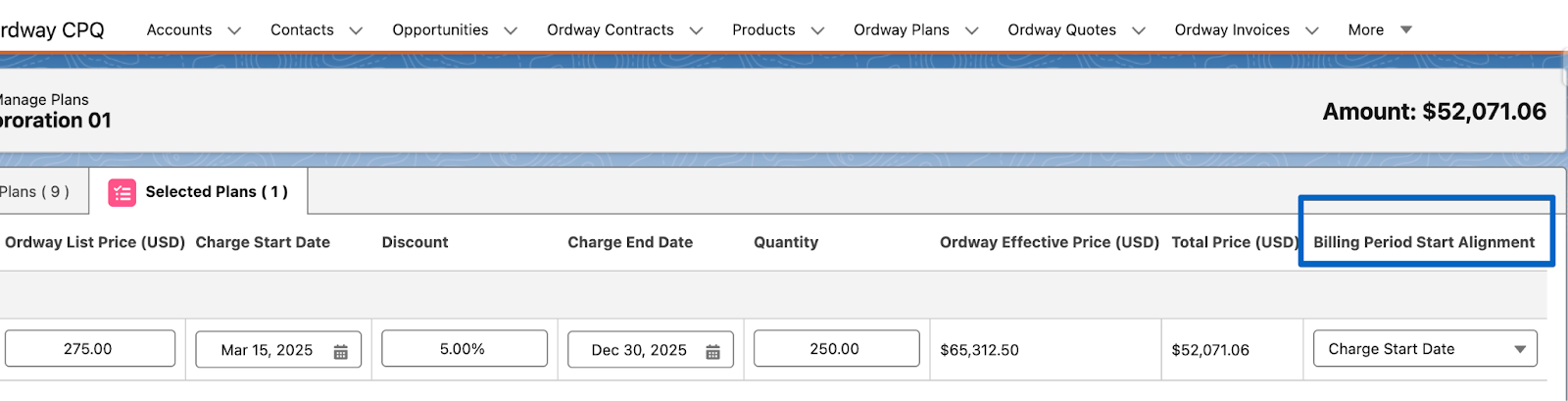
Task: Go to the Accounts page
Action: pyautogui.click(x=179, y=30)
